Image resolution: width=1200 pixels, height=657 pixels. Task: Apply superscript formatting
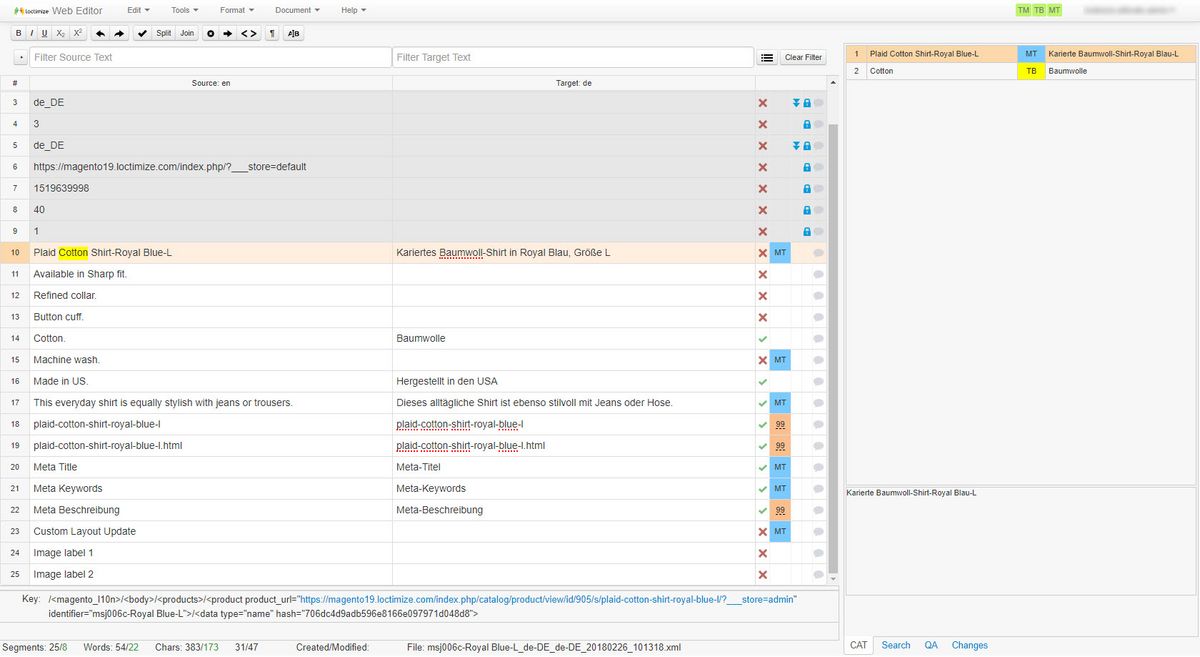pyautogui.click(x=77, y=33)
